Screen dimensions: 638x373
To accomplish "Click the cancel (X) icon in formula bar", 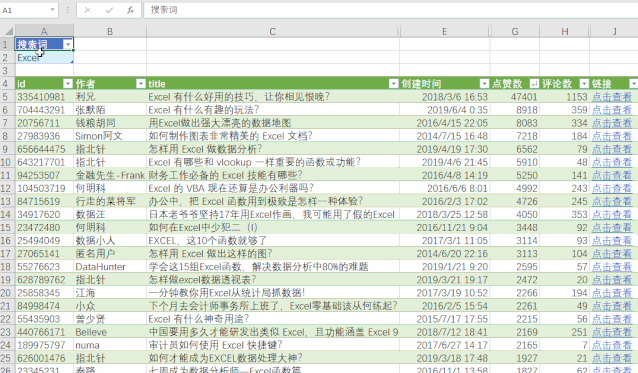I will [x=87, y=10].
